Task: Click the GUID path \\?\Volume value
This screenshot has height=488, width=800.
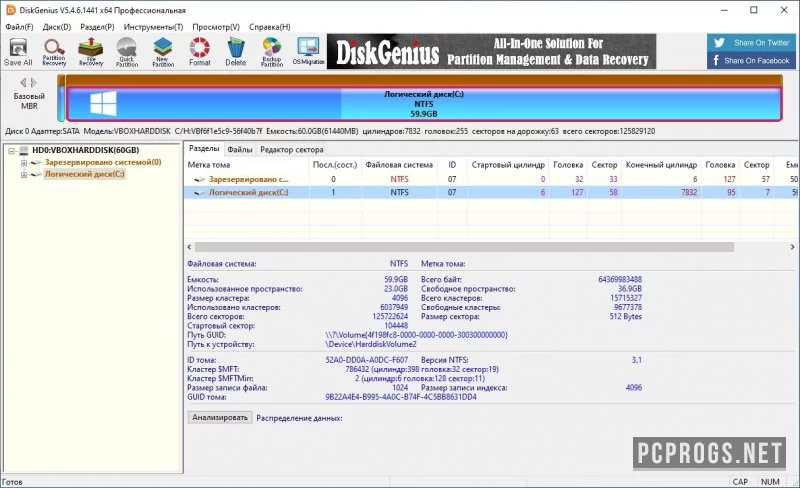Action: tap(416, 335)
